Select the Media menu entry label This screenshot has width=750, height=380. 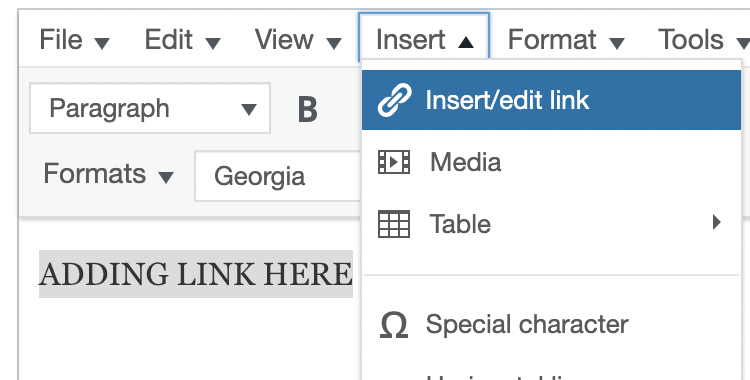(465, 162)
